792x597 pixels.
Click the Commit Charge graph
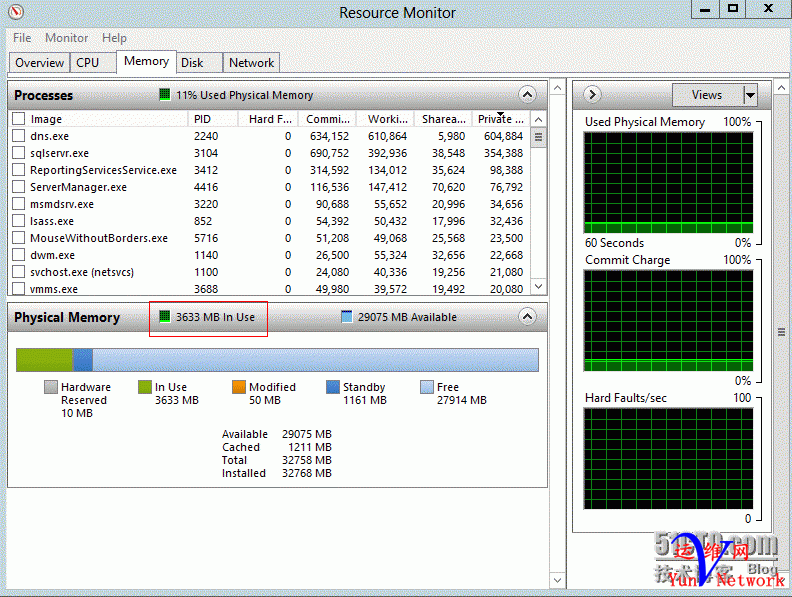[668, 321]
